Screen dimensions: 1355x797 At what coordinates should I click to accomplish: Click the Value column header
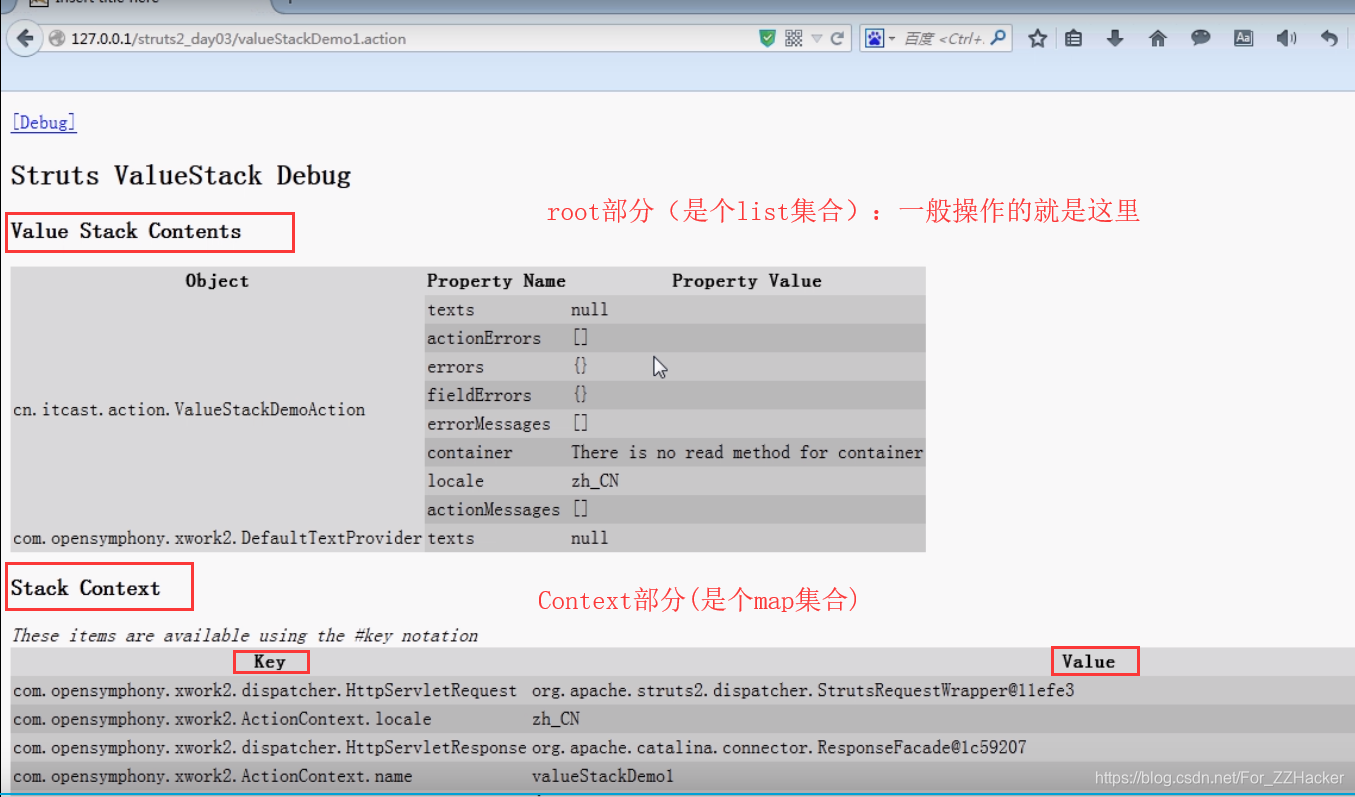click(x=1089, y=661)
